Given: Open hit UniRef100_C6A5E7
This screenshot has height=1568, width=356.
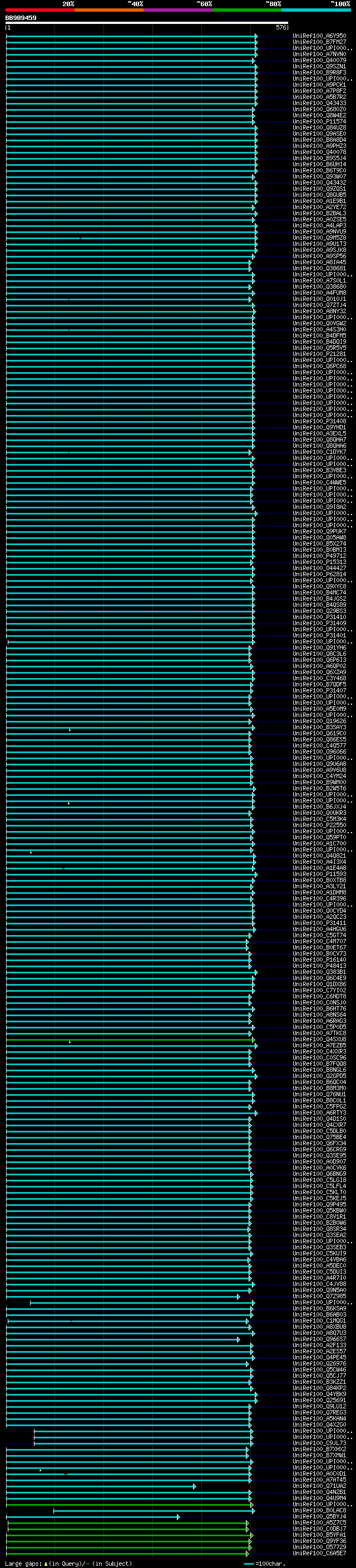Looking at the screenshot, I should [319, 1554].
